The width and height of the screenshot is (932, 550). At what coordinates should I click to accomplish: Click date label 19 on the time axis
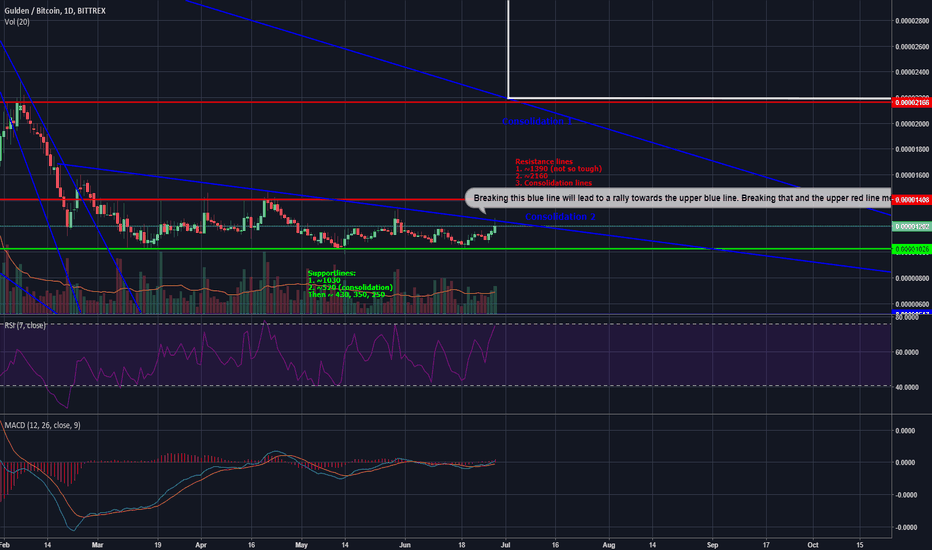[x=158, y=545]
